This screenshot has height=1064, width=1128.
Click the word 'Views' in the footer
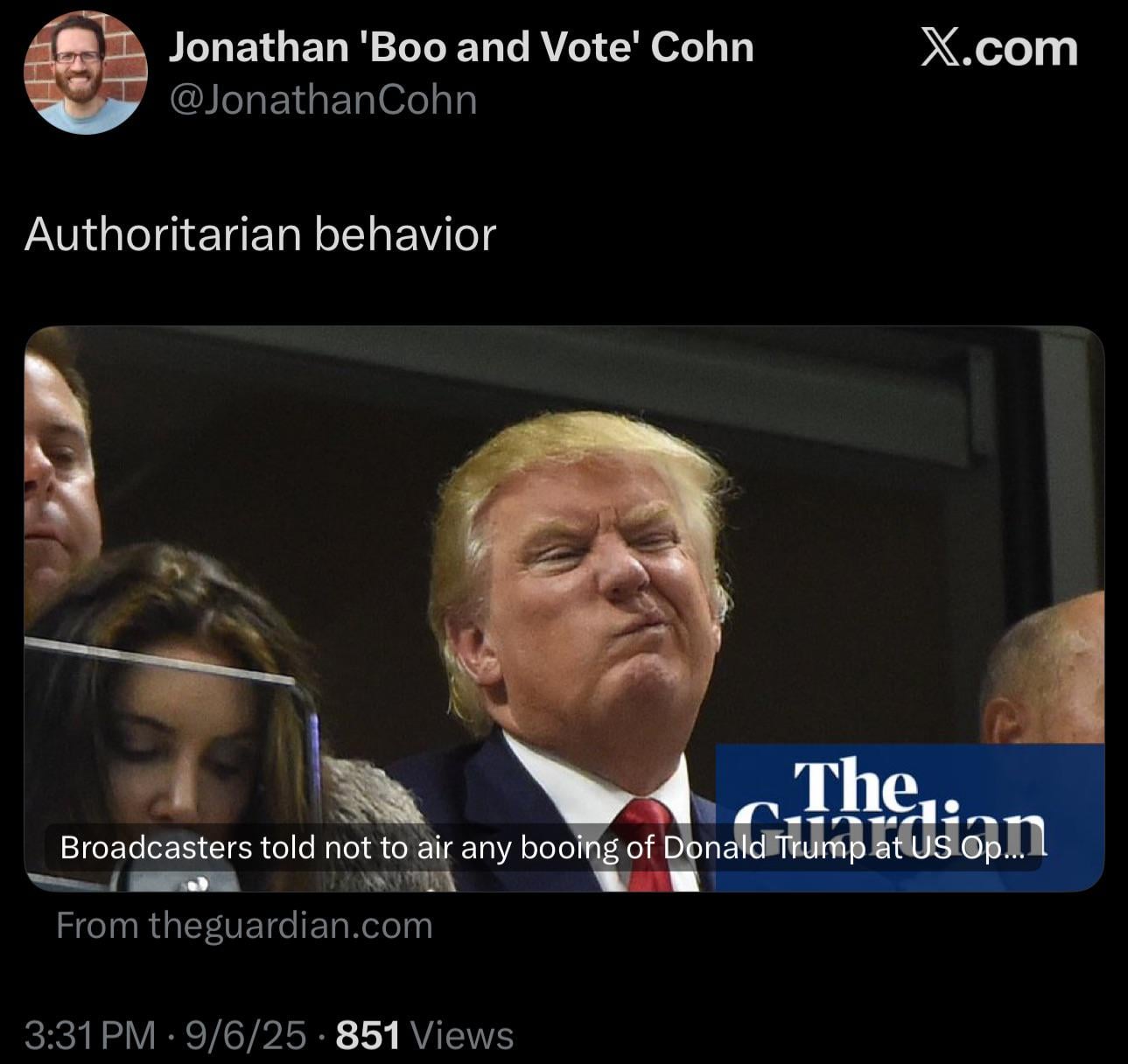462,1036
